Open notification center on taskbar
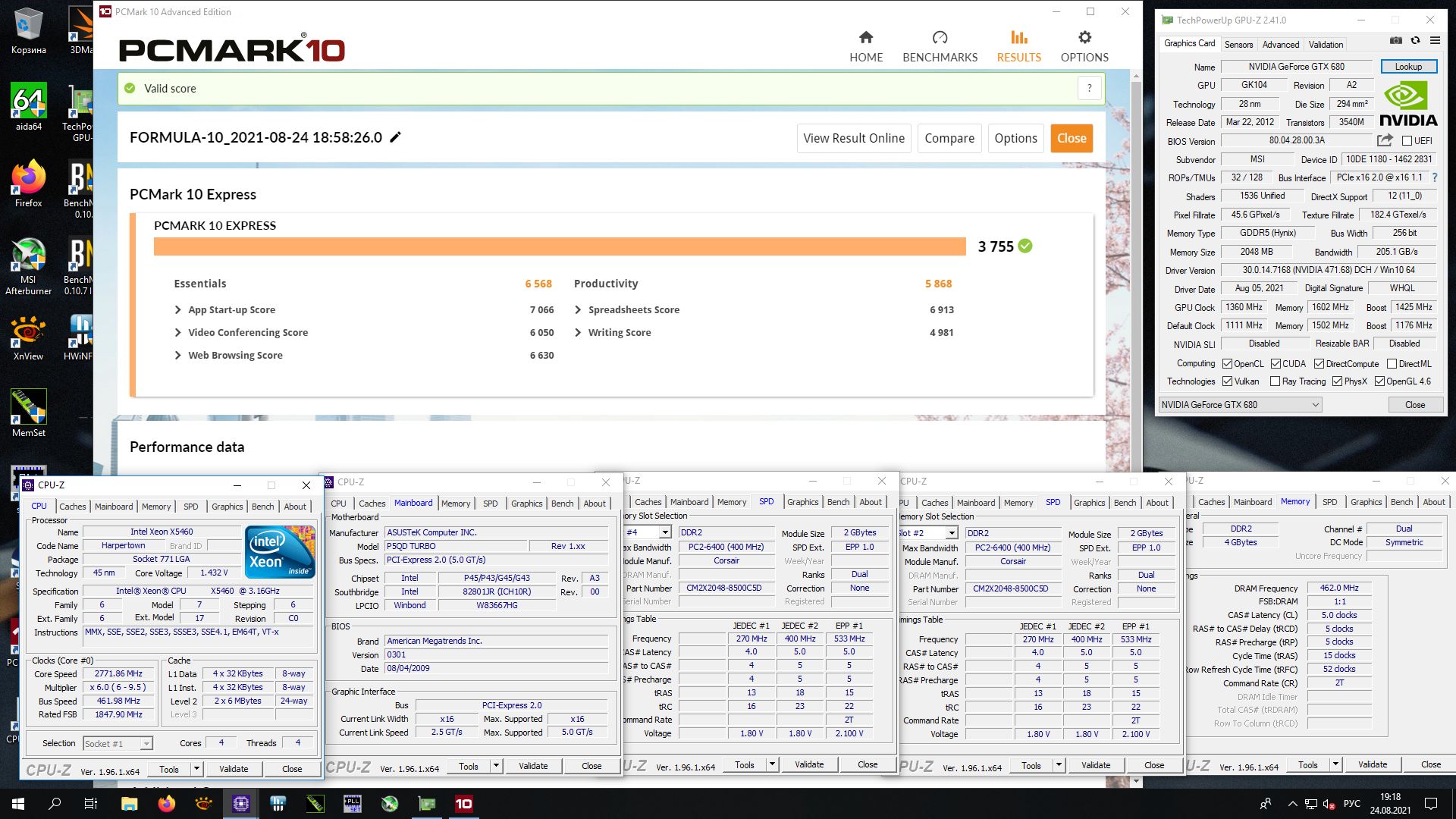 point(1431,804)
